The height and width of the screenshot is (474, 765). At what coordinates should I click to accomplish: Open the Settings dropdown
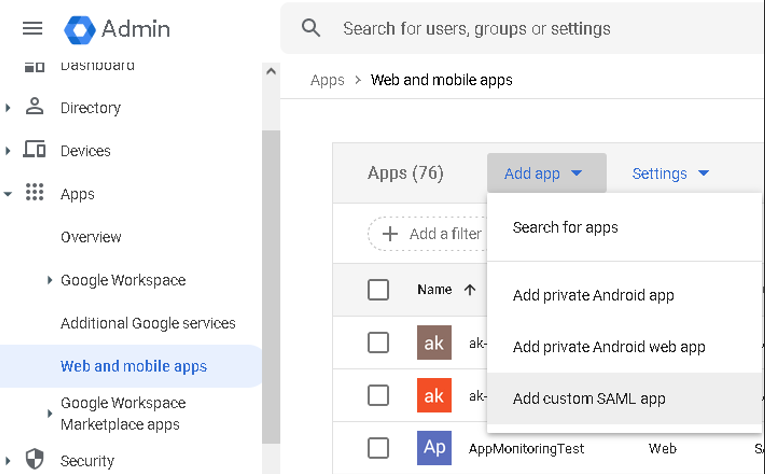[670, 173]
